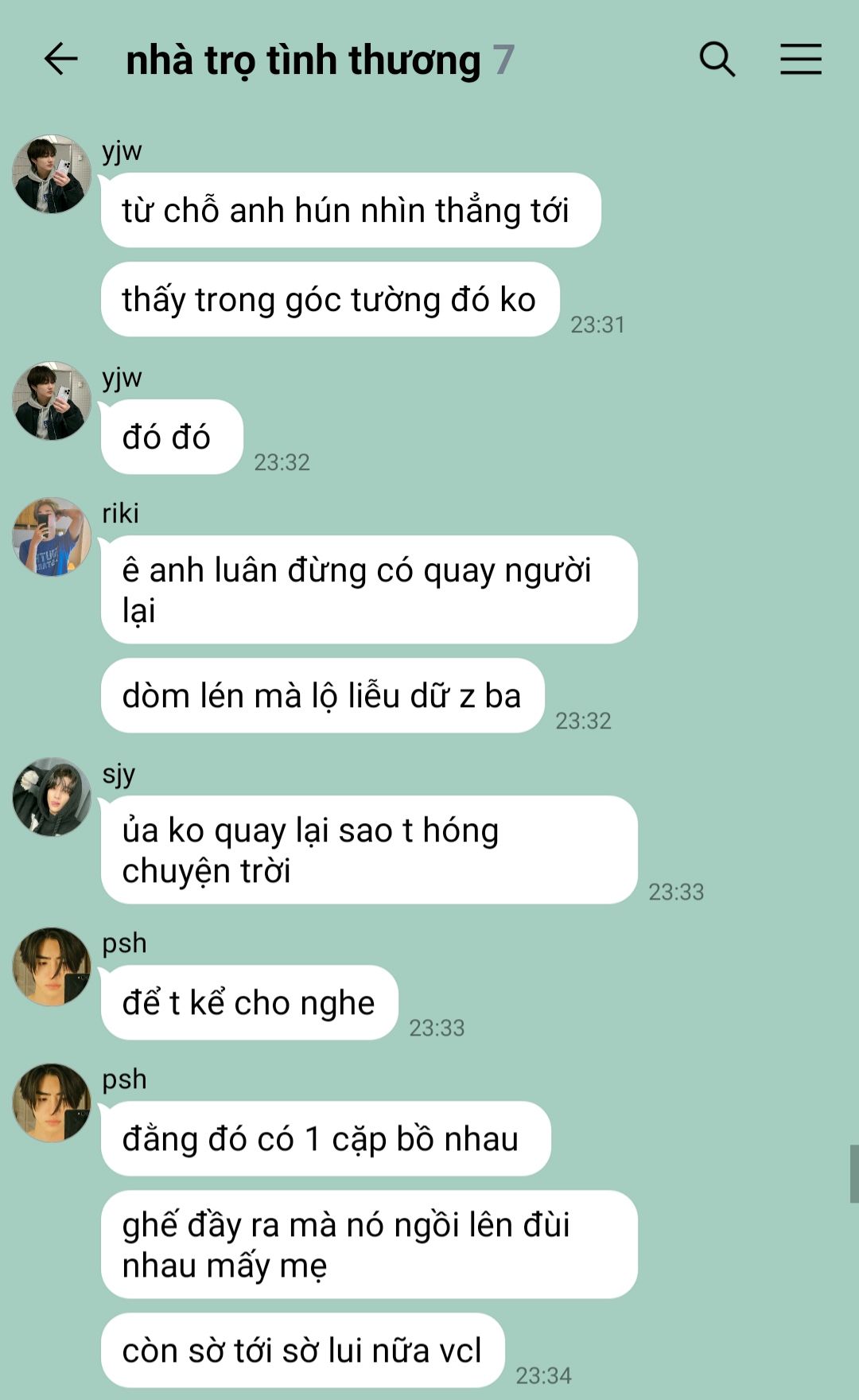This screenshot has height=1400, width=859.
Task: Tap psh's avatar beside 'để t kể cho nghe'
Action: (x=52, y=966)
